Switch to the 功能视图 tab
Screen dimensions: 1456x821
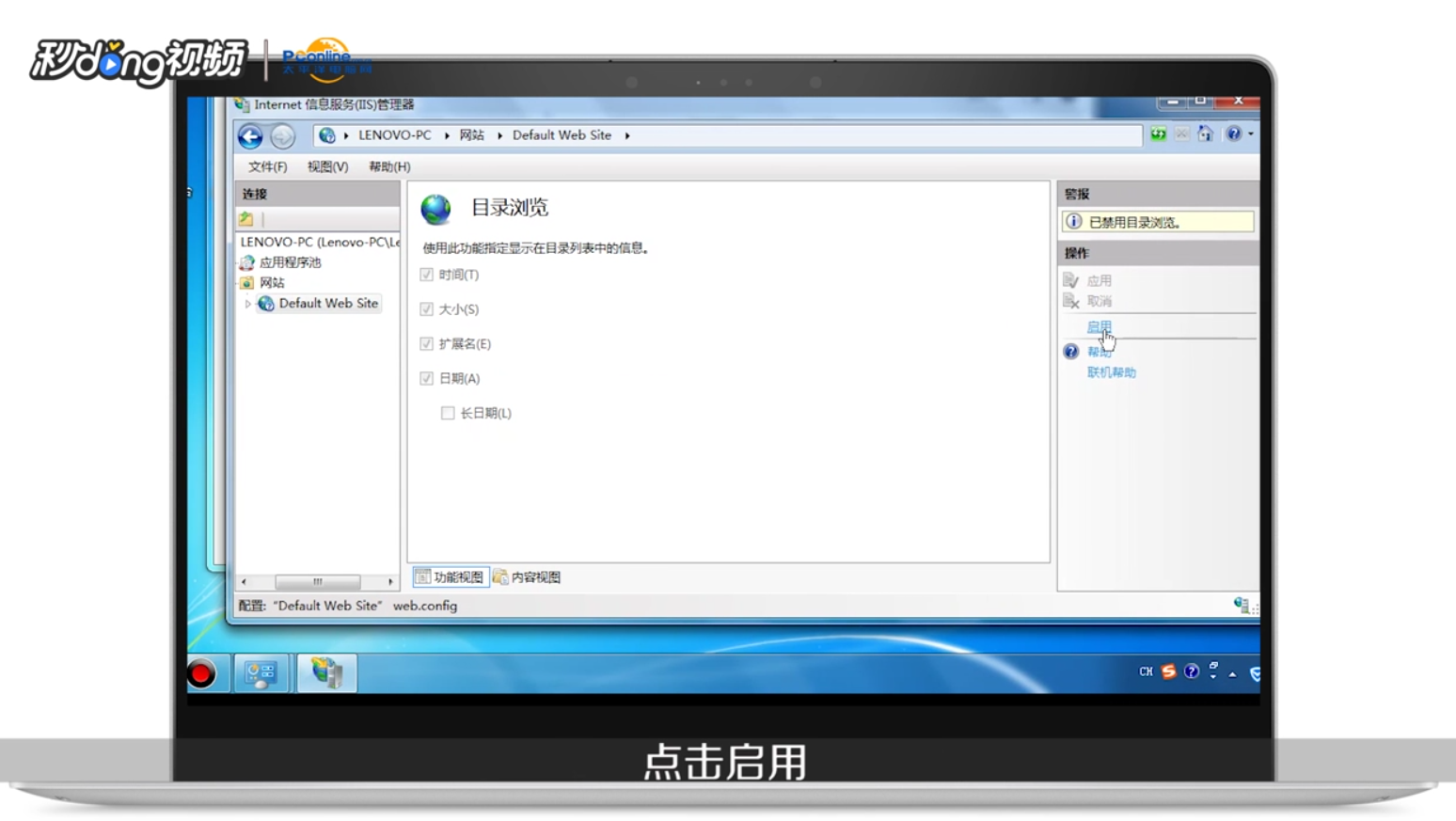(451, 576)
